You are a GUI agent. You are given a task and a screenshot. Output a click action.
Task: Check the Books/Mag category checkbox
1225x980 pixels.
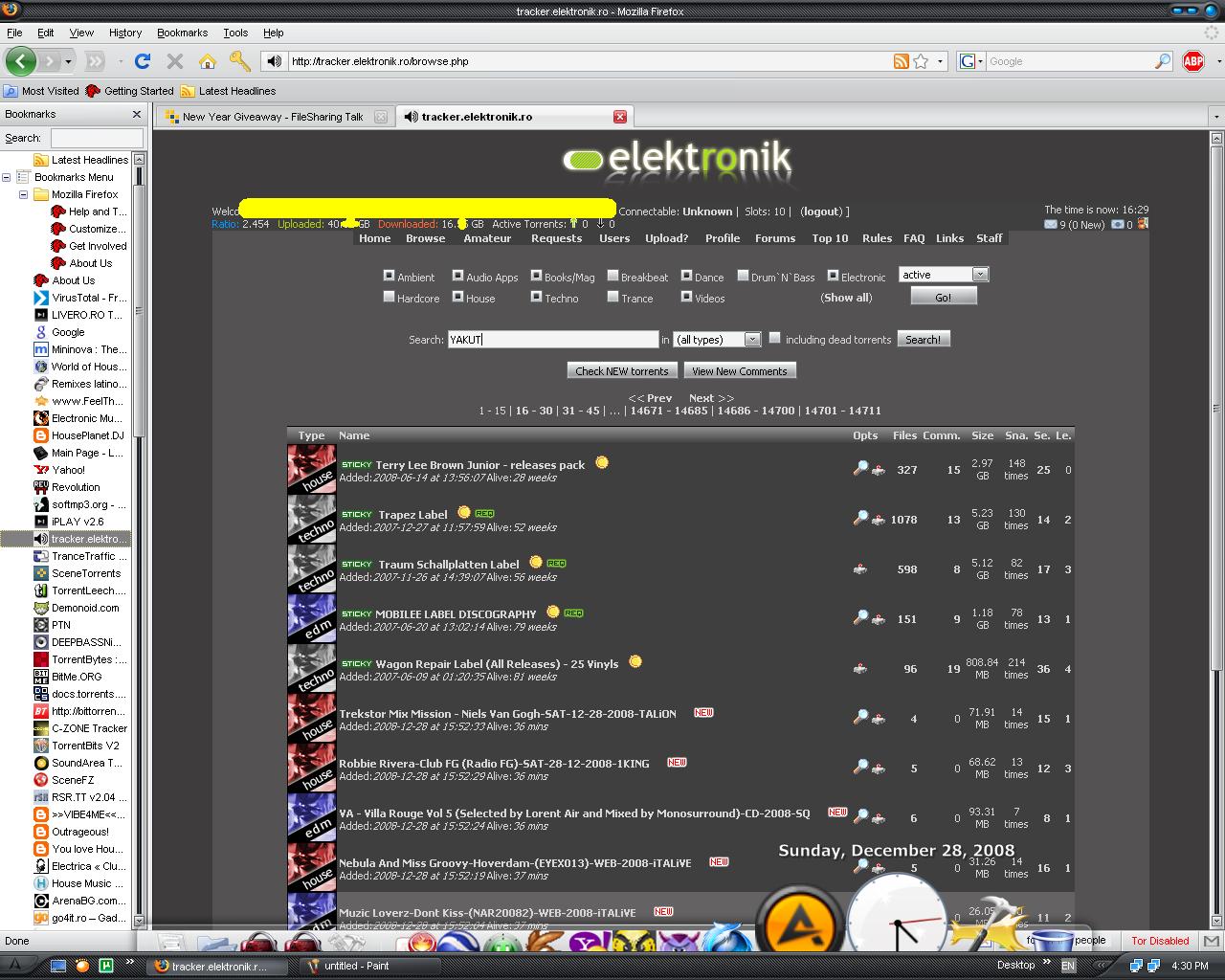click(536, 276)
